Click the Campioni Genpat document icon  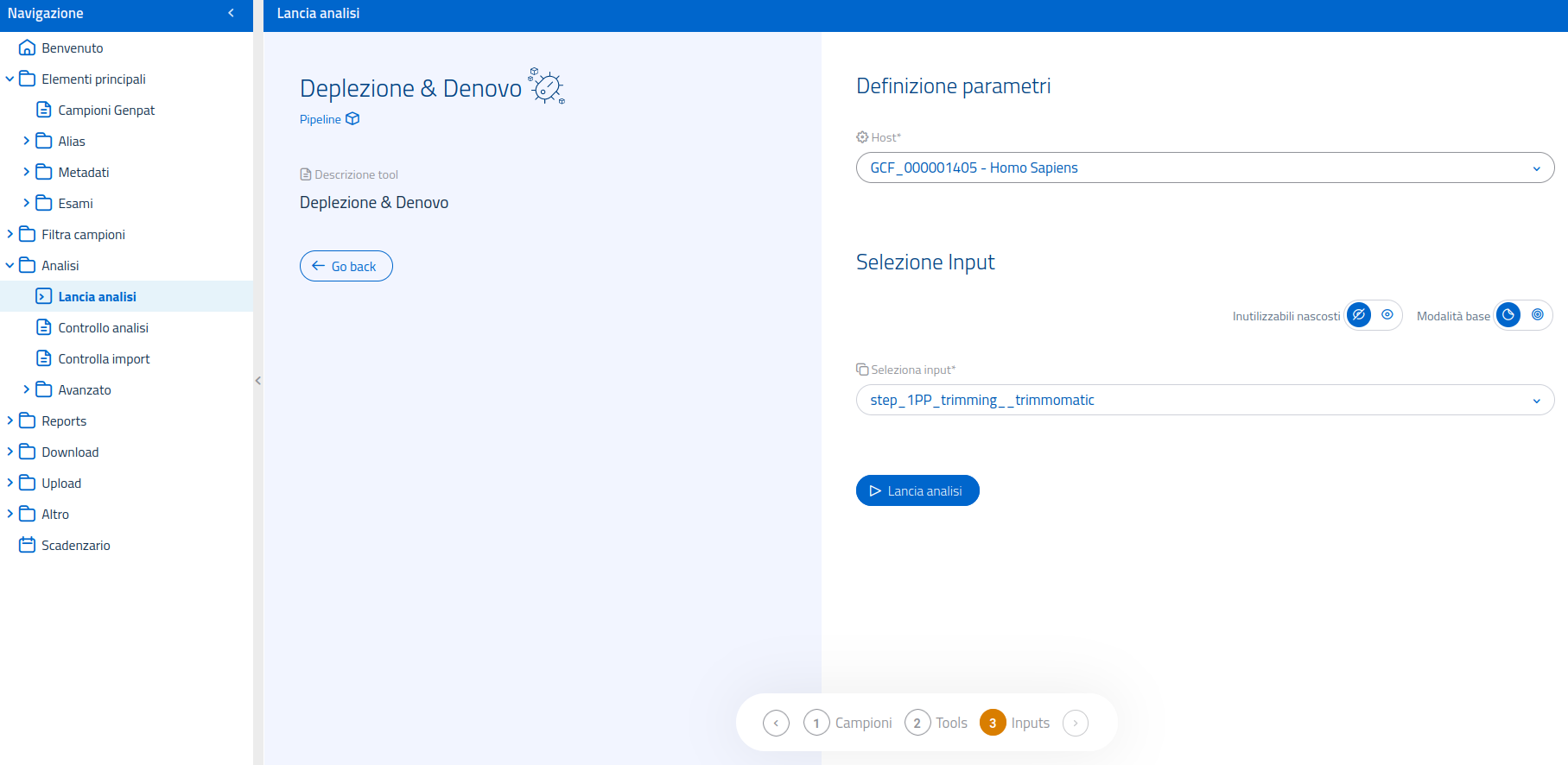(43, 111)
